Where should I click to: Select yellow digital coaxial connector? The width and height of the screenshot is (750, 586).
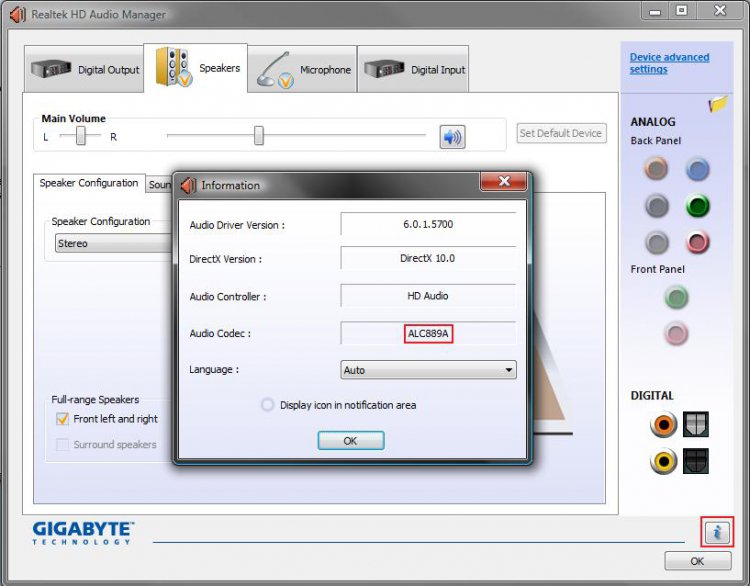pos(663,461)
